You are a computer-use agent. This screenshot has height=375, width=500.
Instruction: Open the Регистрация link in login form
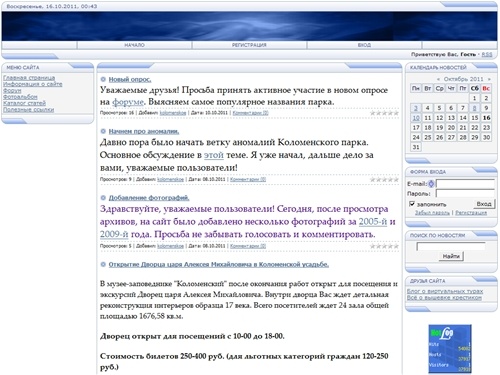point(471,213)
